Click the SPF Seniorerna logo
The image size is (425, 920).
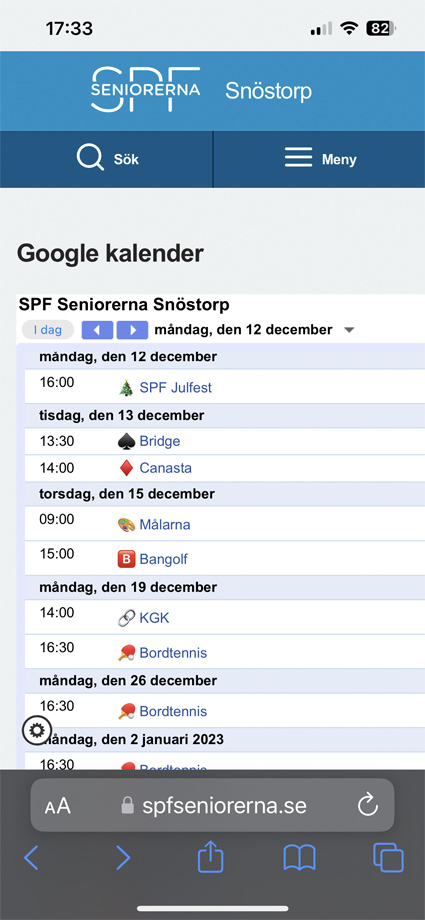tap(146, 89)
